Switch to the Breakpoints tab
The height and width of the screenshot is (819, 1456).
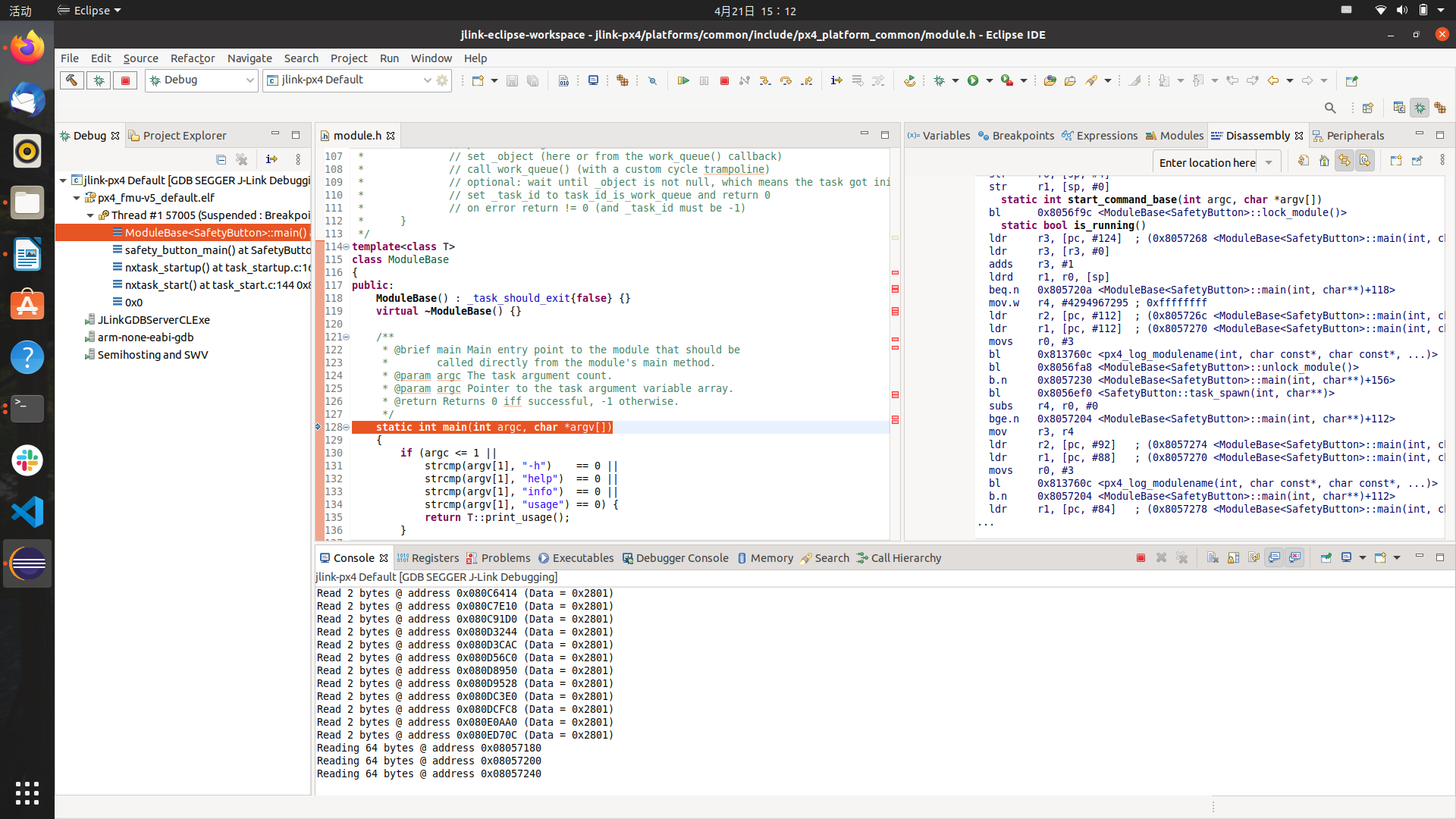1016,136
